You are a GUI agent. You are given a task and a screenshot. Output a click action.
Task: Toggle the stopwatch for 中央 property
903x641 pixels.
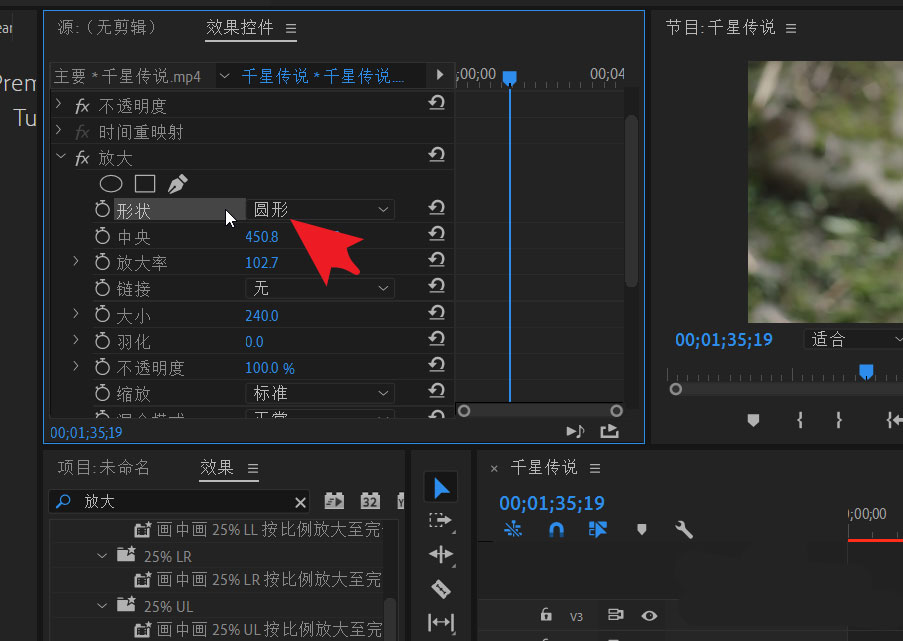(x=101, y=237)
